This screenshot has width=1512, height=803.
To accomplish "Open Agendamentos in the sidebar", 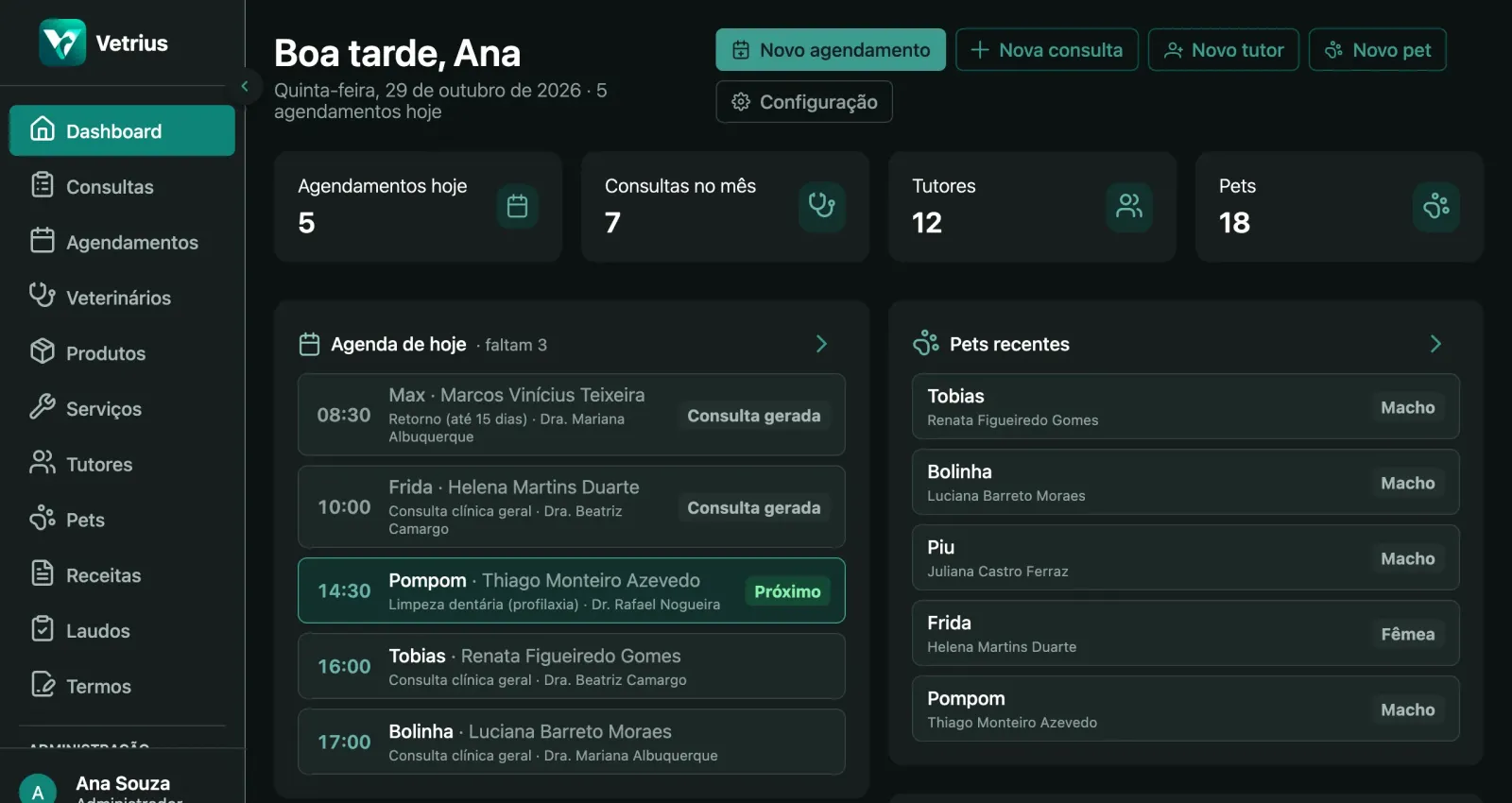I will 122,242.
